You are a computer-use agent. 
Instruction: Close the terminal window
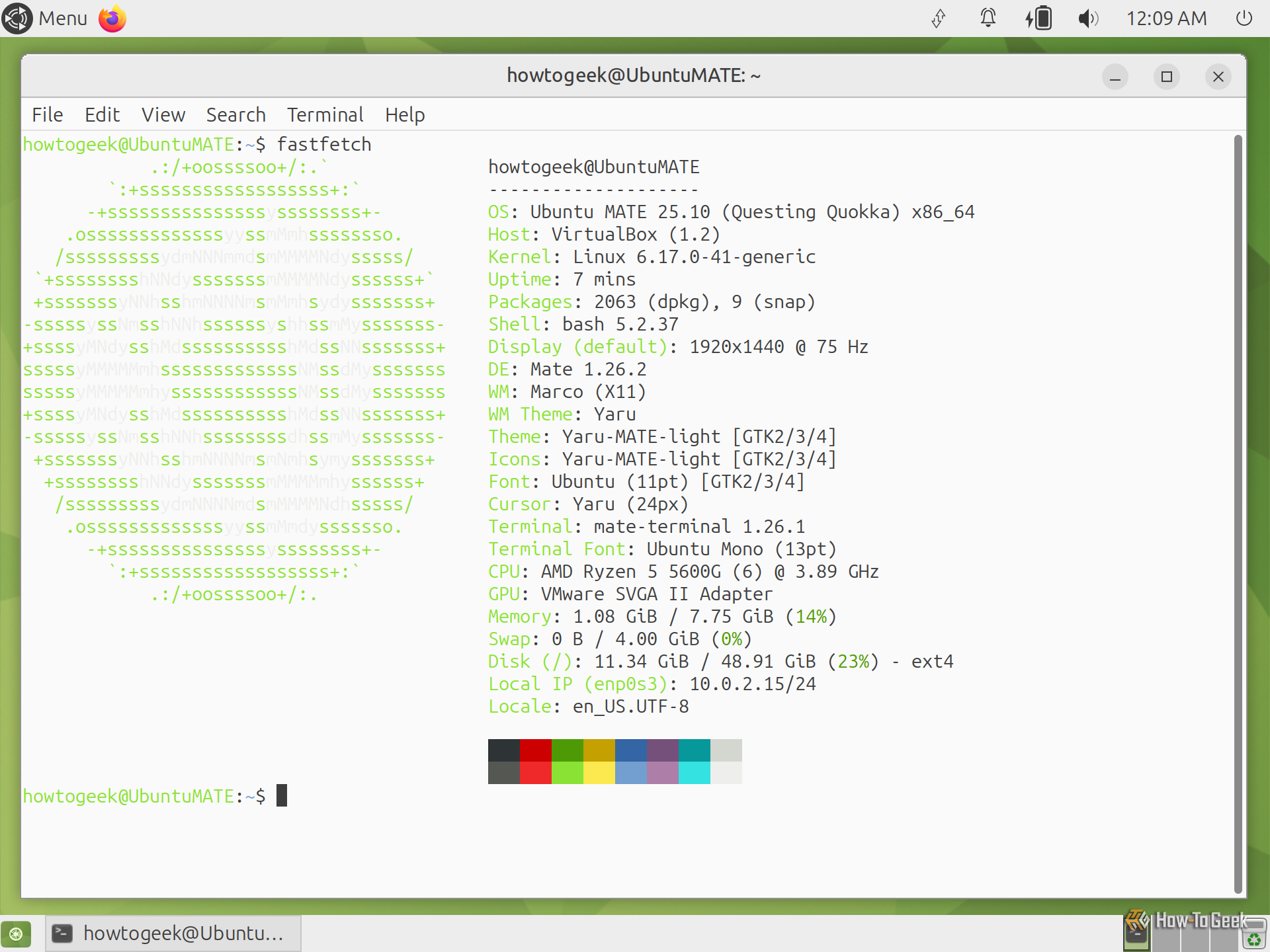tap(1218, 77)
